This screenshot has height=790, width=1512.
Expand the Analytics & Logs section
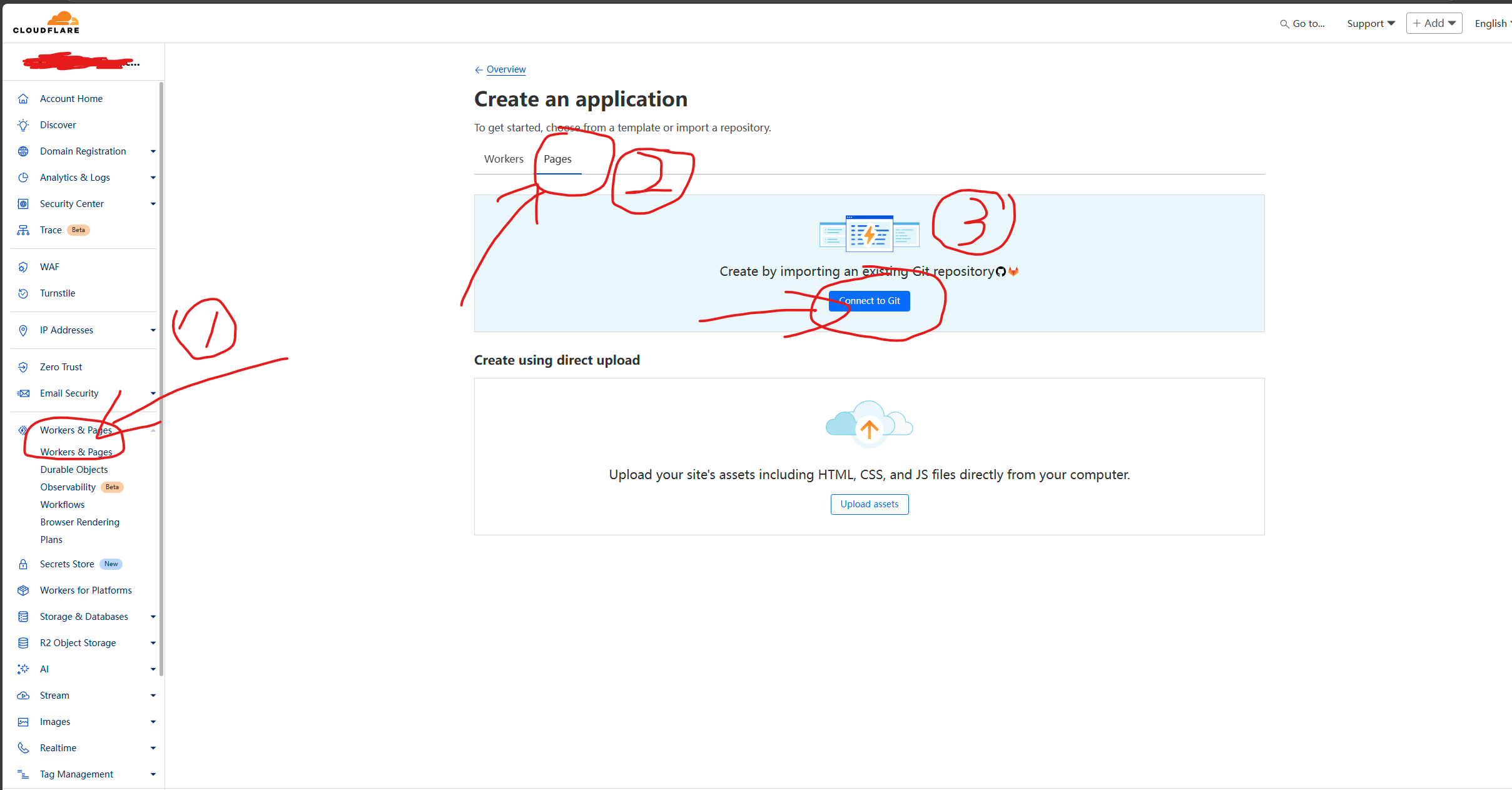153,178
